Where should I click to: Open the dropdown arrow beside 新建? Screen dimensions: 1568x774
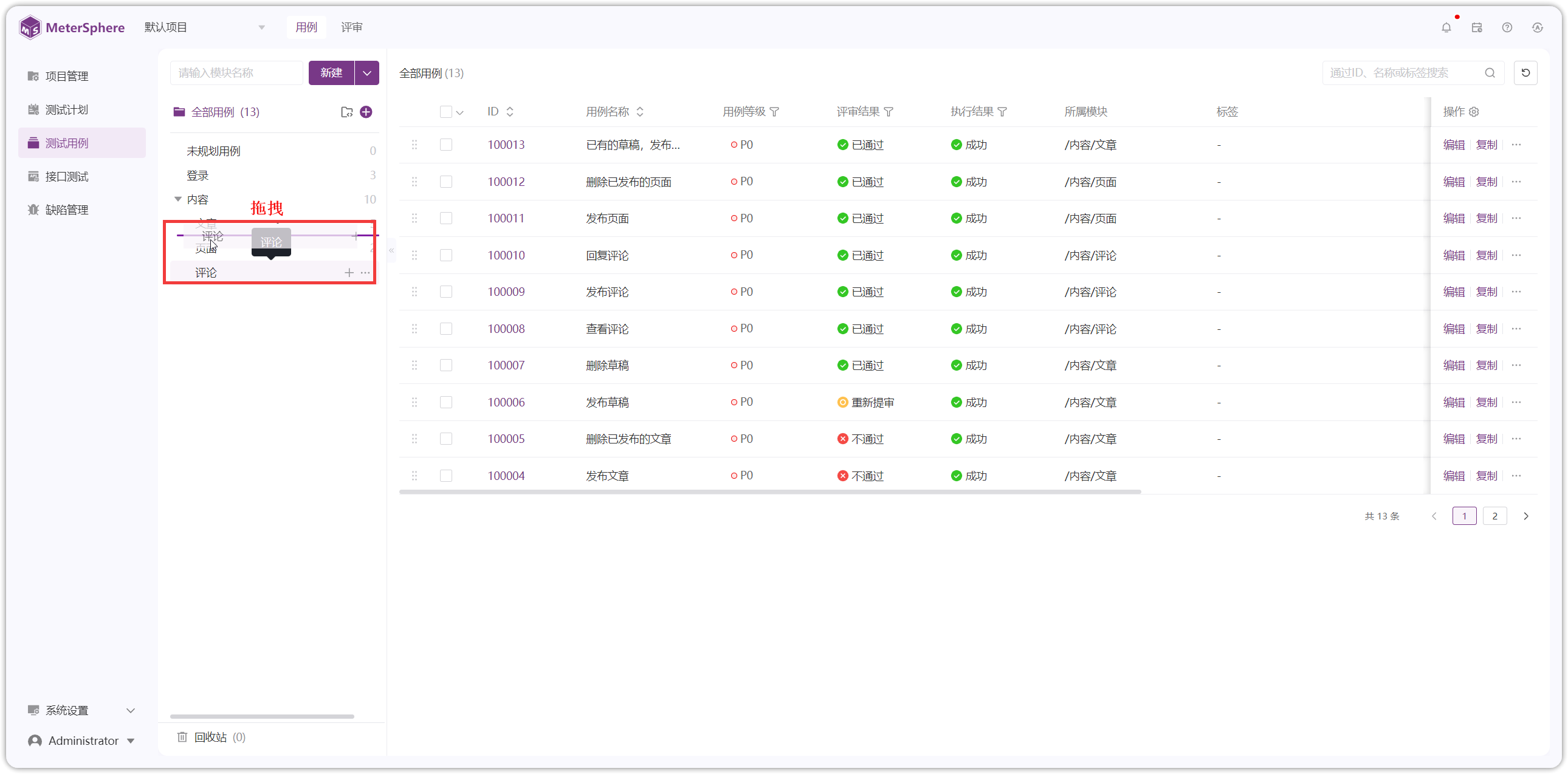point(367,73)
